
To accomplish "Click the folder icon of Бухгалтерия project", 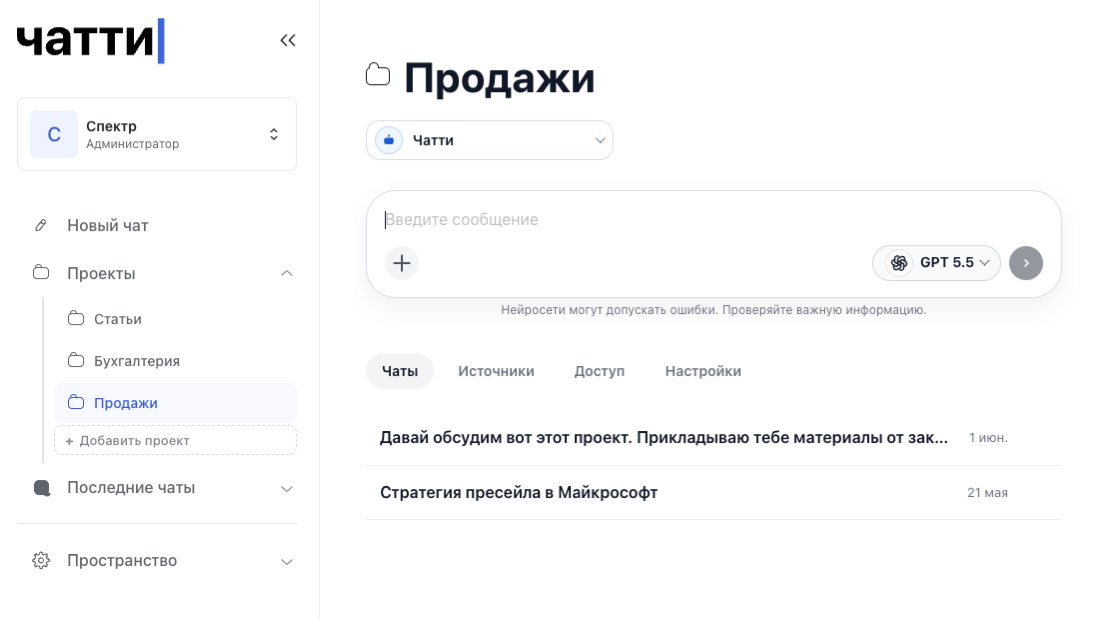I will point(76,361).
